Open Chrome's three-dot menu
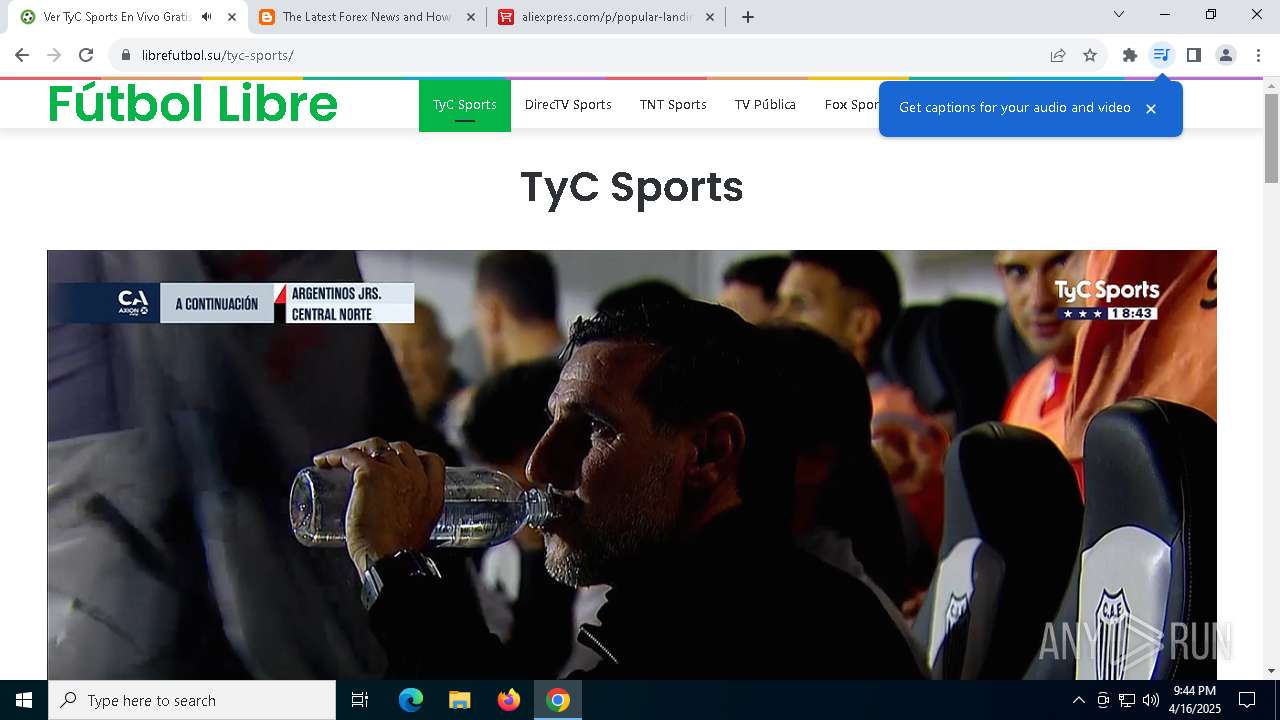Viewport: 1280px width, 720px height. pos(1258,55)
